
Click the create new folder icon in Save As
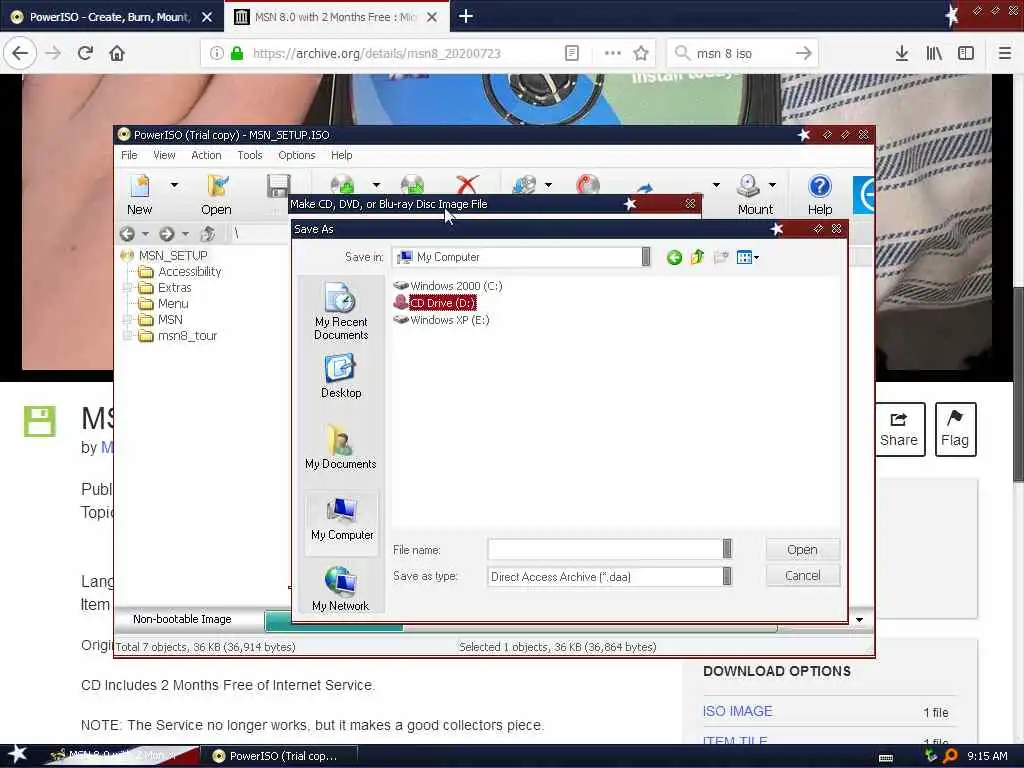click(721, 257)
